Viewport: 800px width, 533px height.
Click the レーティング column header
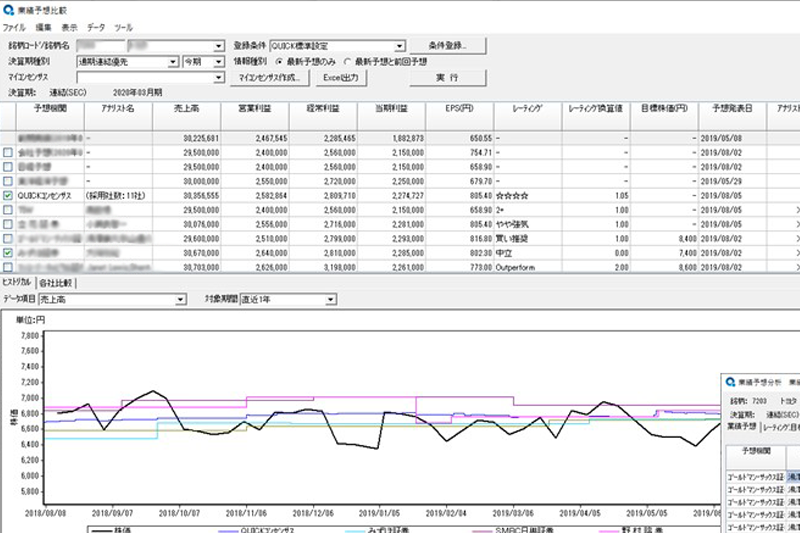coord(528,116)
